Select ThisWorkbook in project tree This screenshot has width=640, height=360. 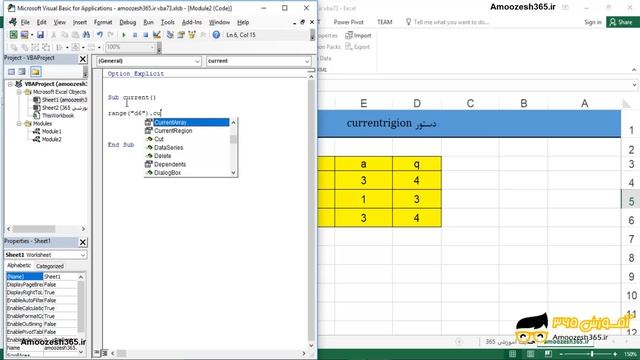pos(58,116)
